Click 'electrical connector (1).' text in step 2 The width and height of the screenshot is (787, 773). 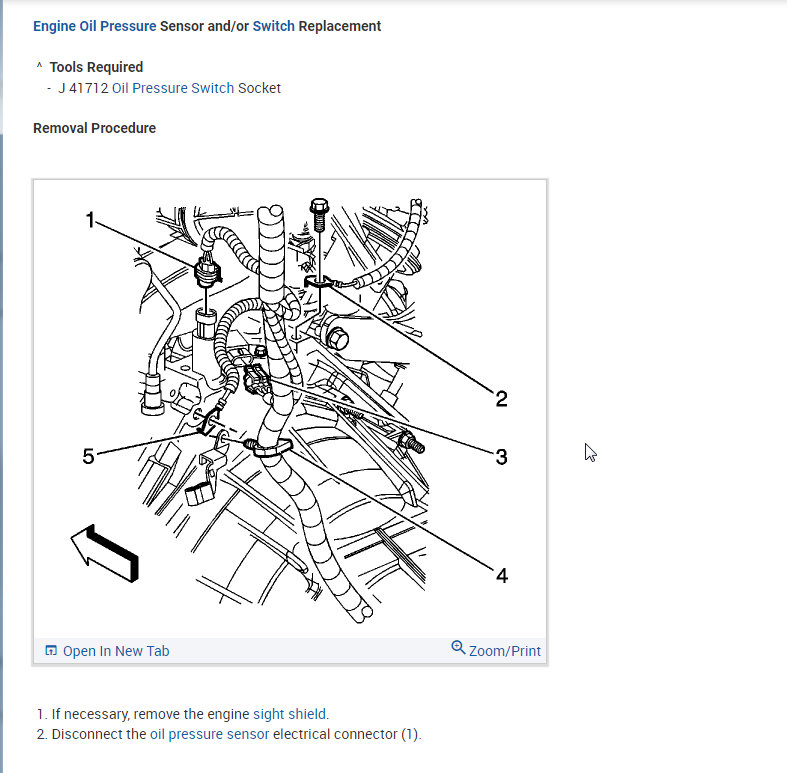(x=347, y=734)
